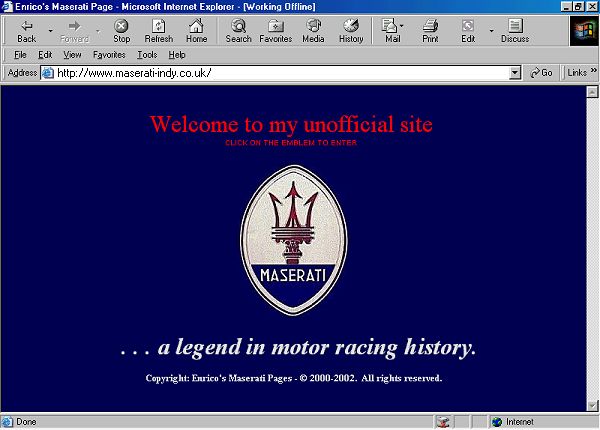Viewport: 600px width, 430px height.
Task: Click the scrollbar up arrow
Action: coord(592,91)
